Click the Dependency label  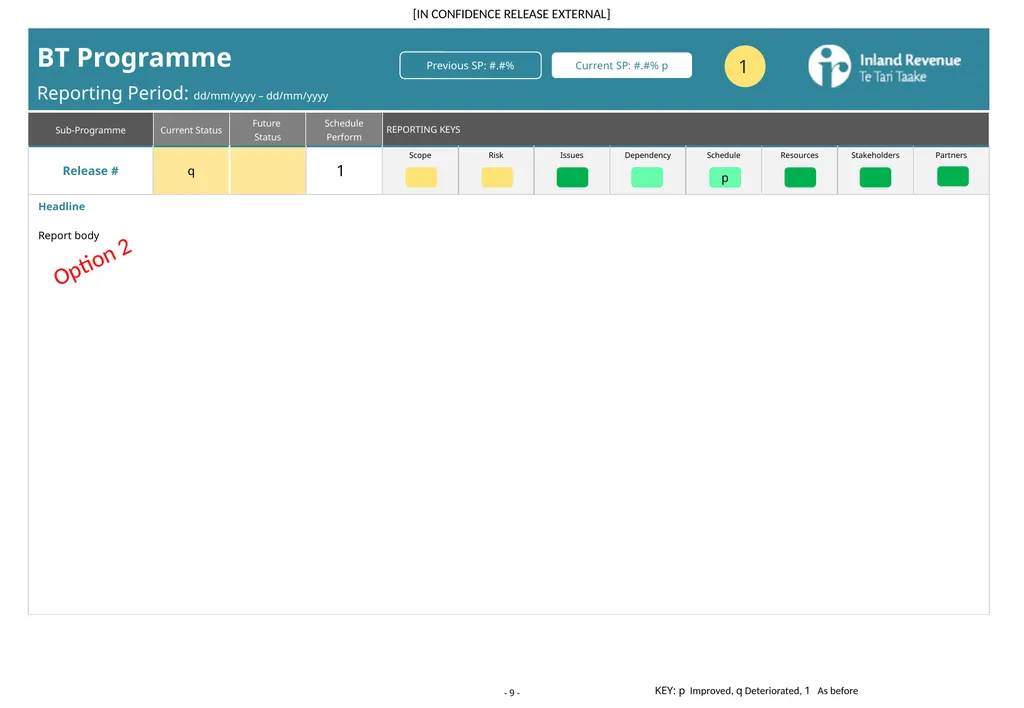[x=648, y=155]
